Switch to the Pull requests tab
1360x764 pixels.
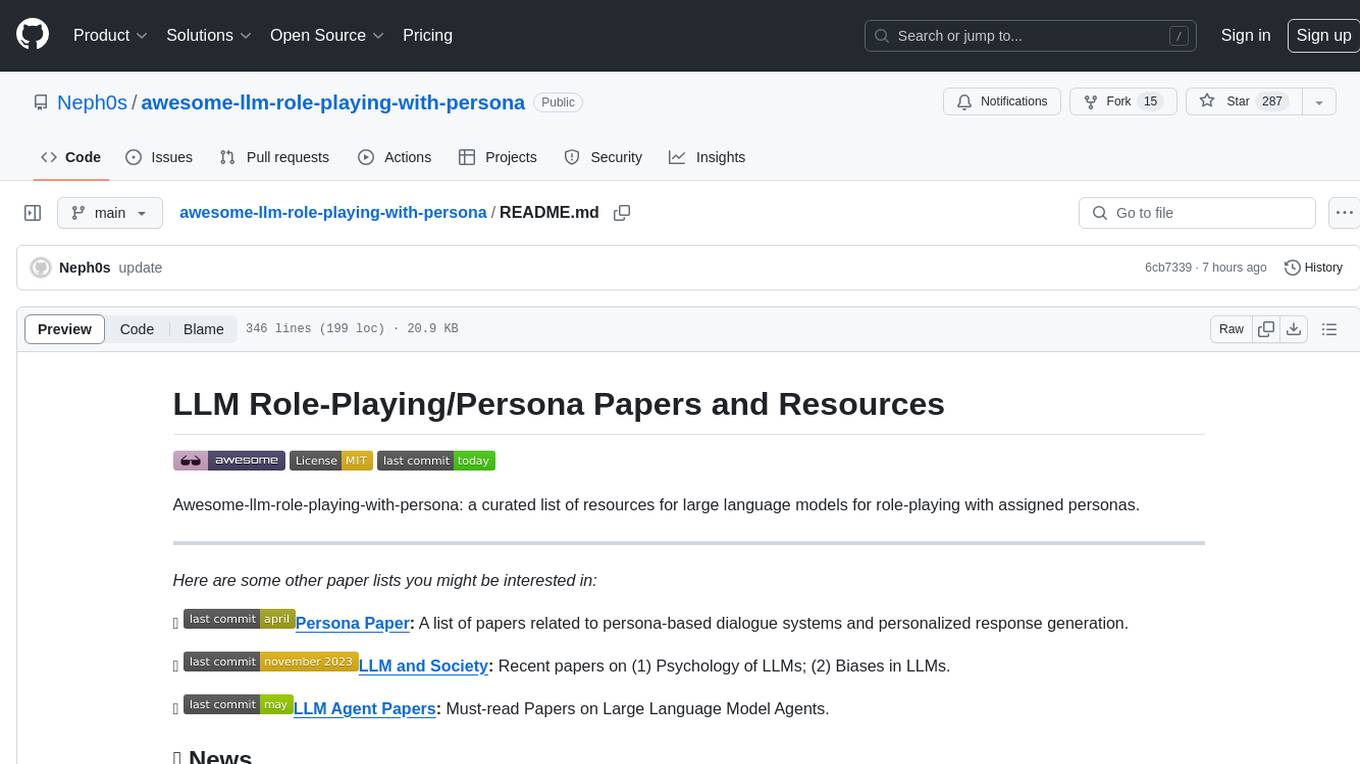pyautogui.click(x=274, y=157)
